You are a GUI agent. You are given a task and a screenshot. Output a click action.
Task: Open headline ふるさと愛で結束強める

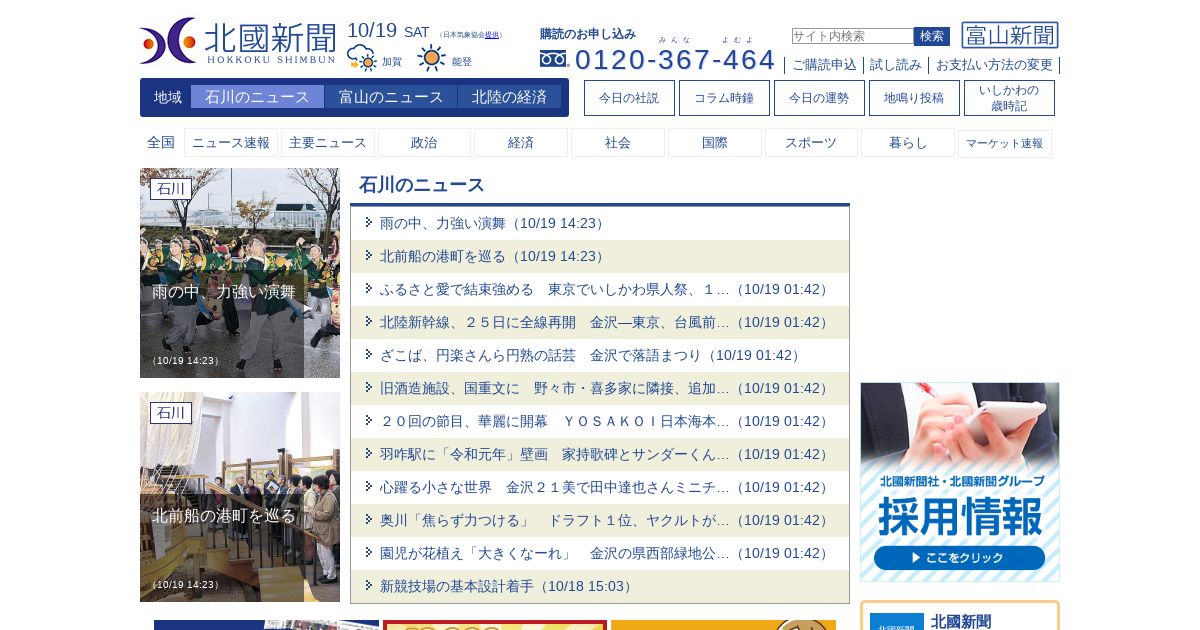point(606,289)
